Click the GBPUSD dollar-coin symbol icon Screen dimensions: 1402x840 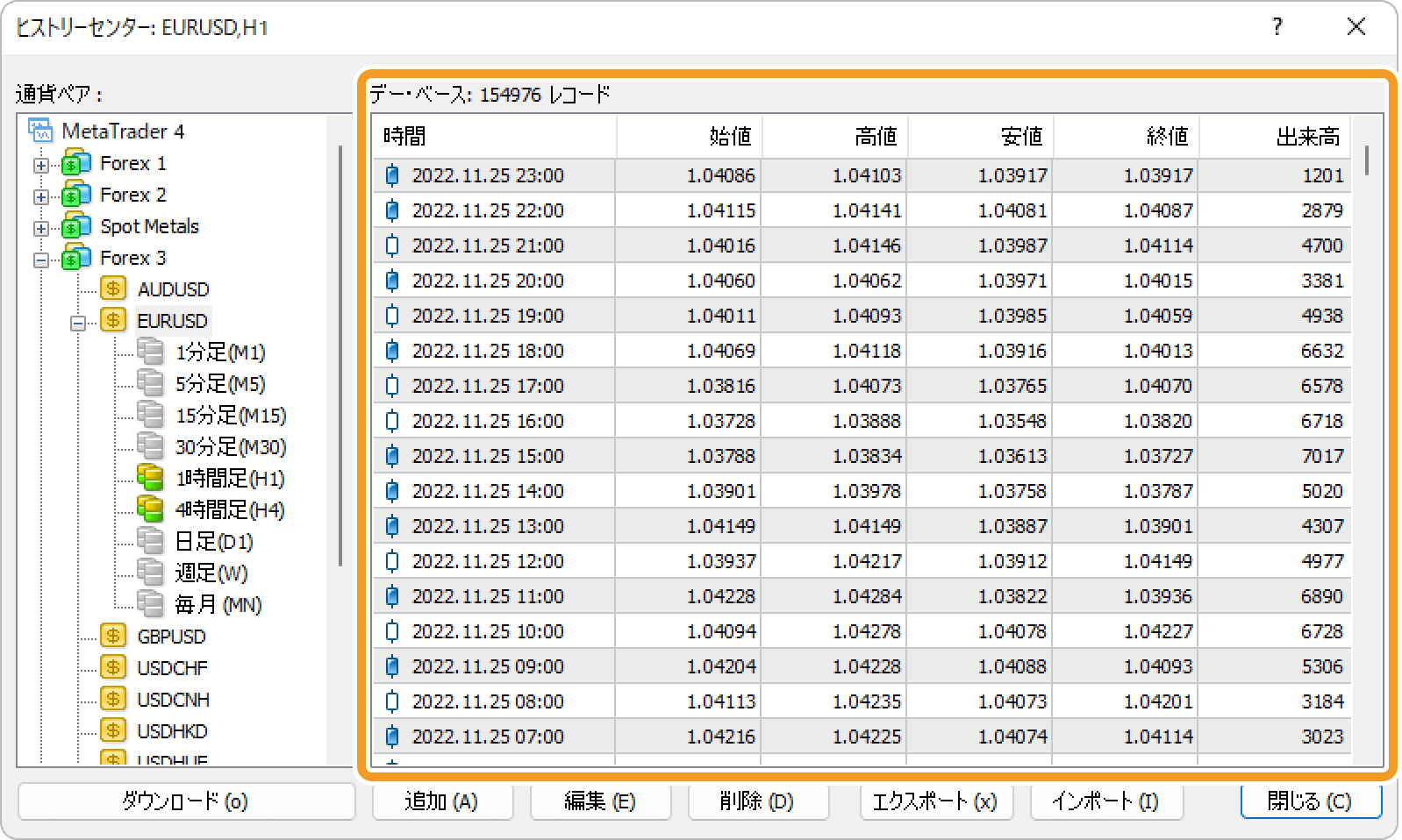(113, 636)
